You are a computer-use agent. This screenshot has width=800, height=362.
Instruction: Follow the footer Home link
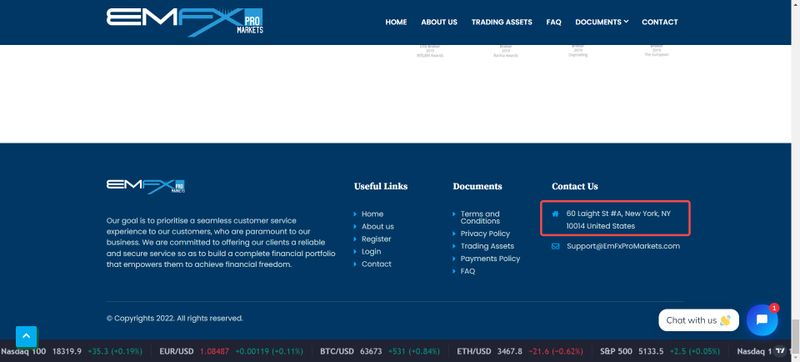[372, 214]
